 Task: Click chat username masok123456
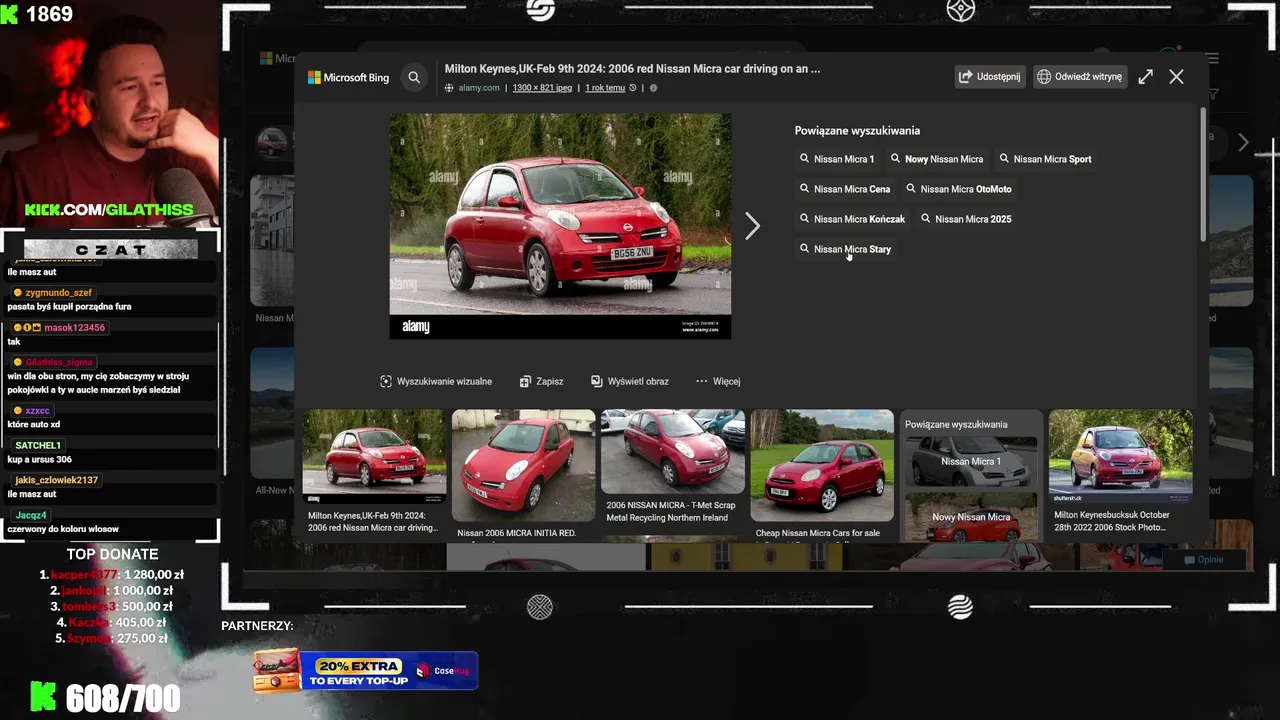(x=74, y=328)
